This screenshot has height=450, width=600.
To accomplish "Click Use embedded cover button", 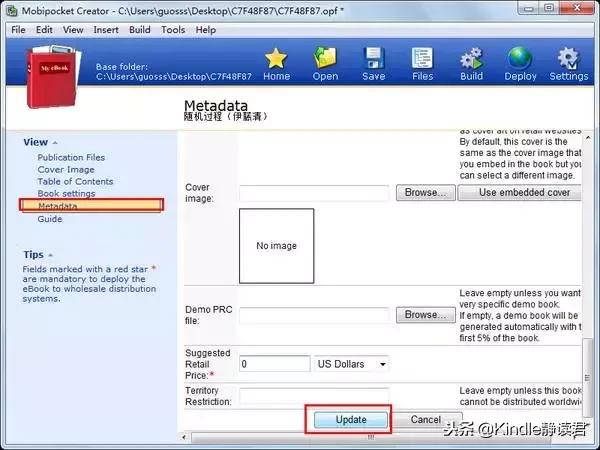I will [520, 192].
